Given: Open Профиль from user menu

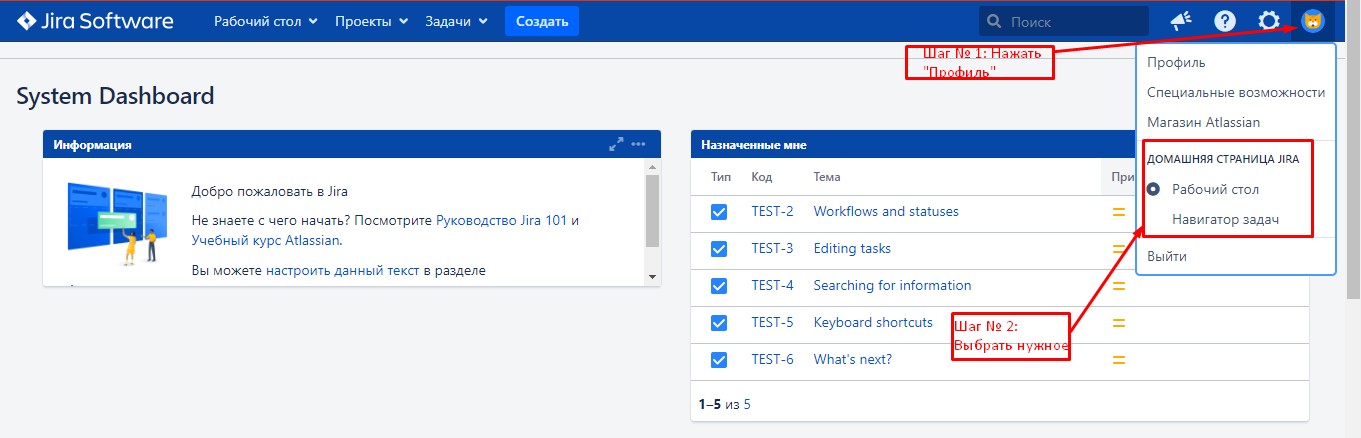Looking at the screenshot, I should [1176, 62].
